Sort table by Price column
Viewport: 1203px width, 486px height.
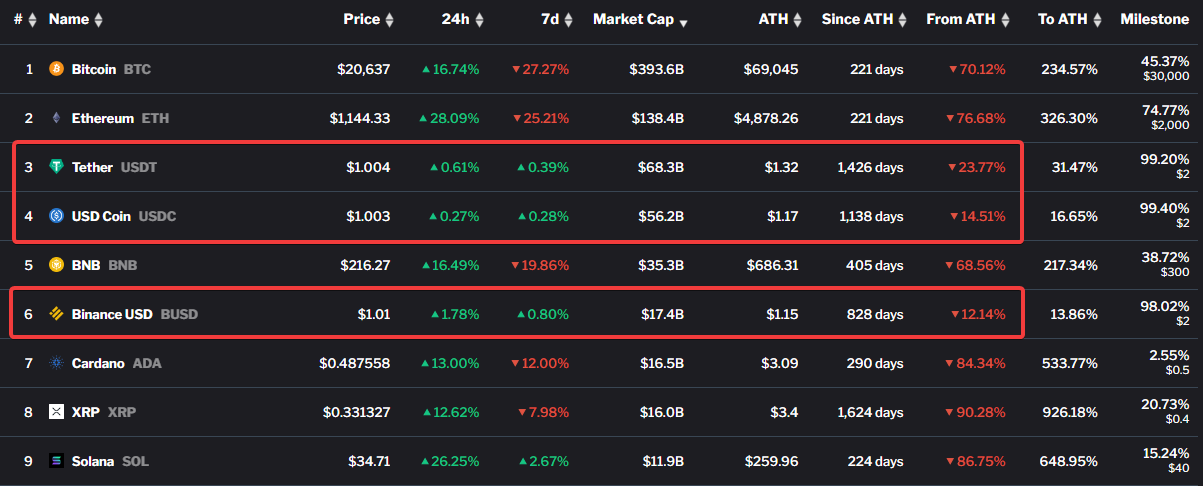pos(368,20)
